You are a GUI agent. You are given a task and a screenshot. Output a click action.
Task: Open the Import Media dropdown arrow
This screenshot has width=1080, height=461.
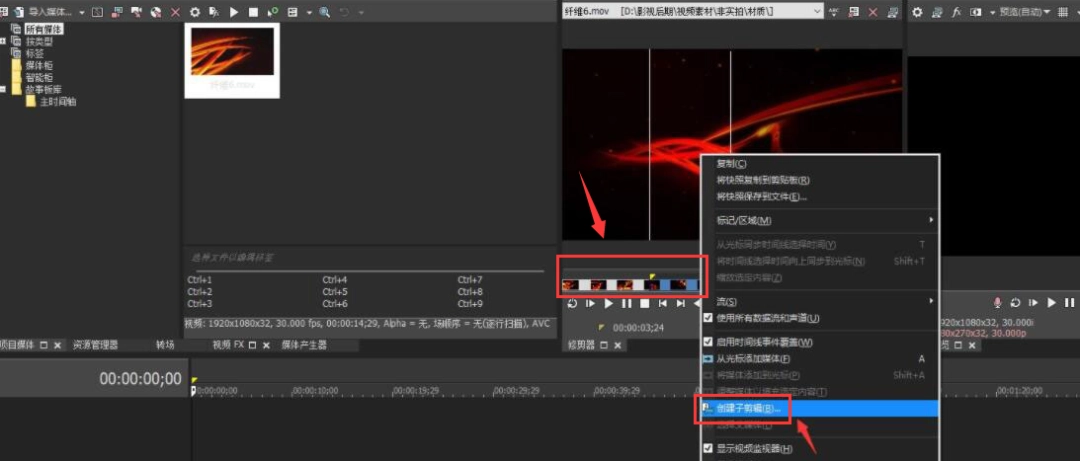pos(82,12)
